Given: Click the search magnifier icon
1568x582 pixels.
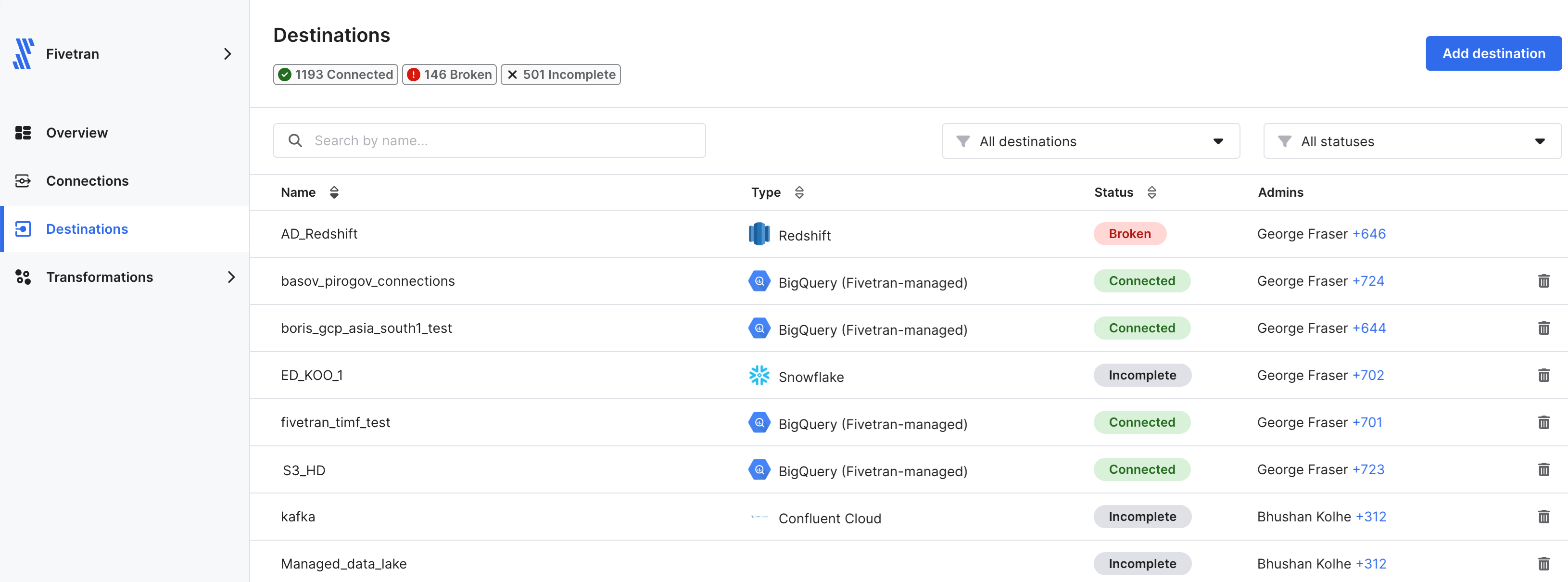Looking at the screenshot, I should (x=295, y=140).
